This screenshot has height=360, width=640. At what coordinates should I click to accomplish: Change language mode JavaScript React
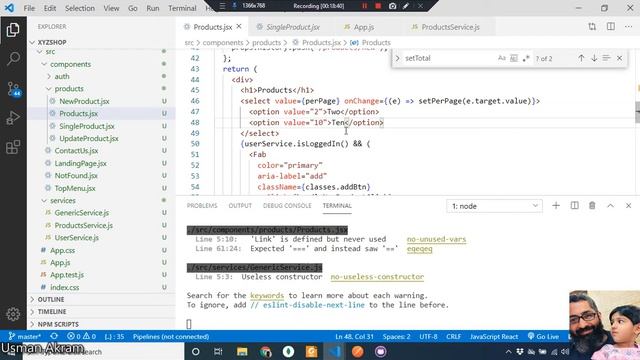[x=494, y=337]
